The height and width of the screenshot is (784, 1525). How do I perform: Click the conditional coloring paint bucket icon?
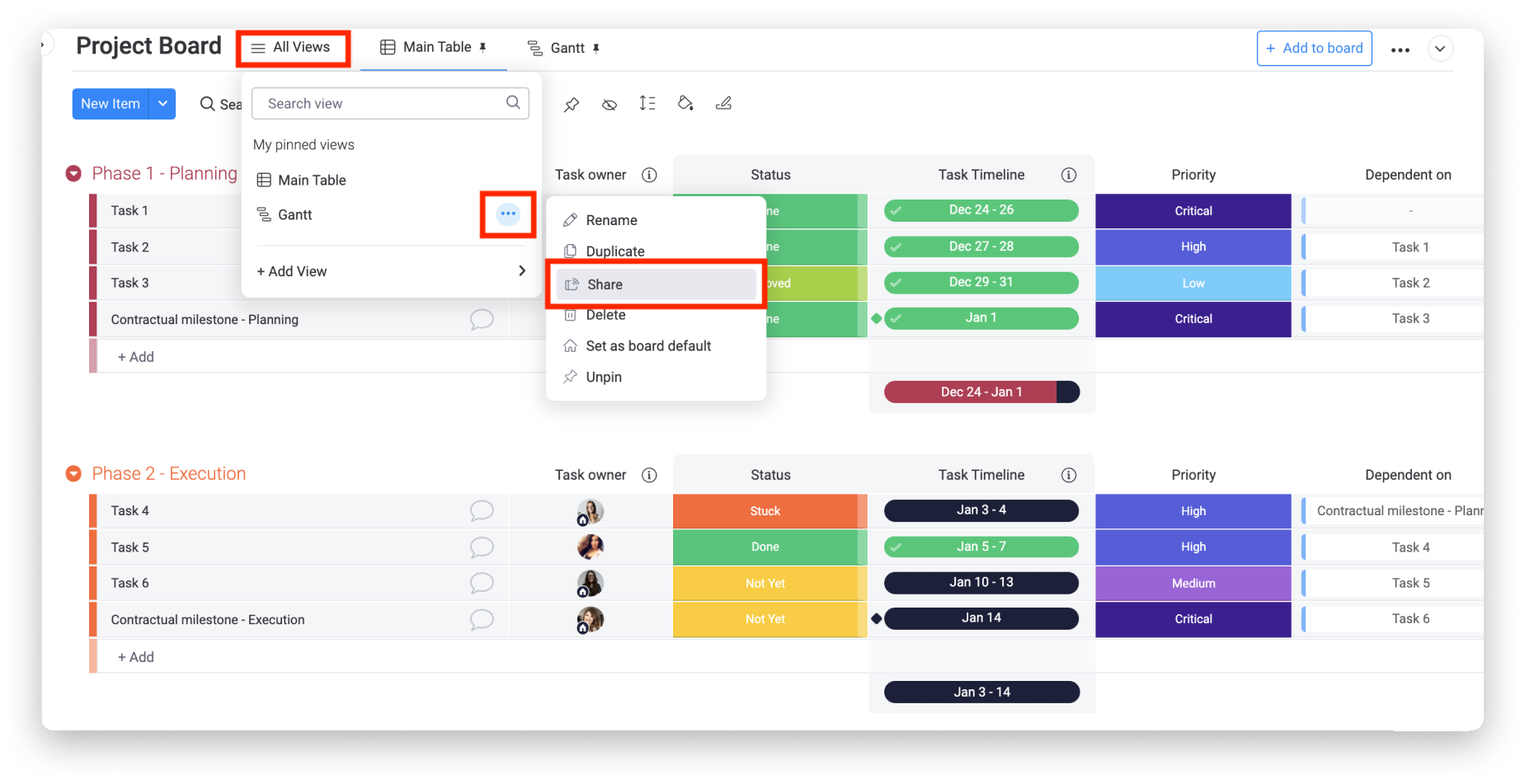685,103
